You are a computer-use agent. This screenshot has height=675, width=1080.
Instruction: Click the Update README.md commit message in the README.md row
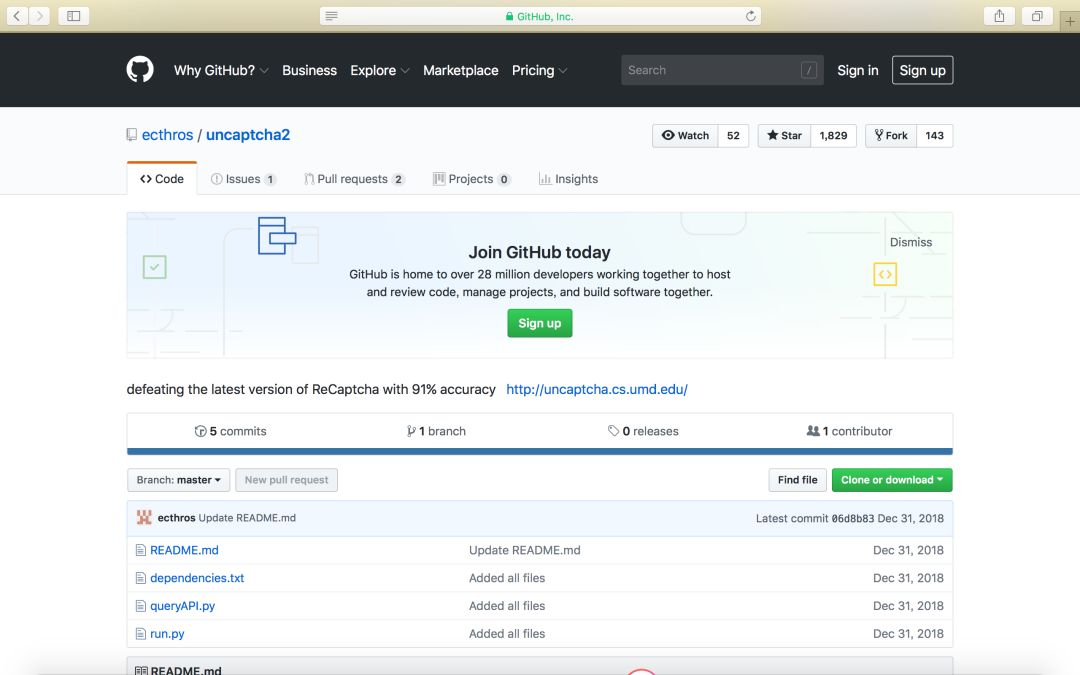point(525,550)
